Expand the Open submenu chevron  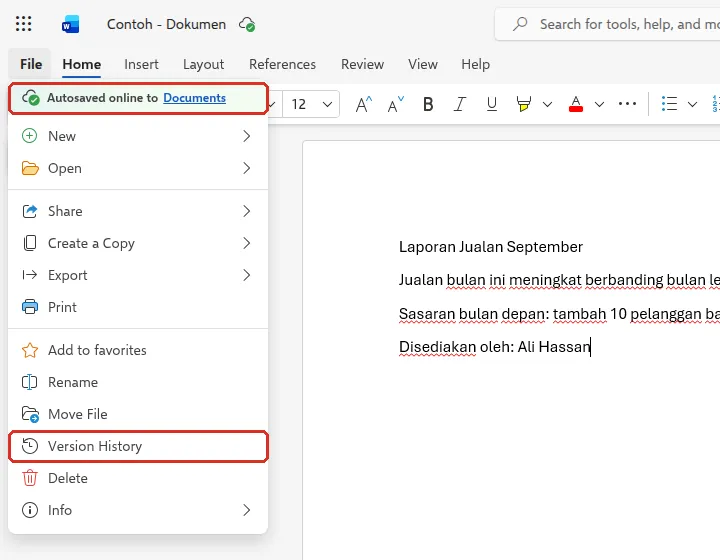[x=247, y=168]
